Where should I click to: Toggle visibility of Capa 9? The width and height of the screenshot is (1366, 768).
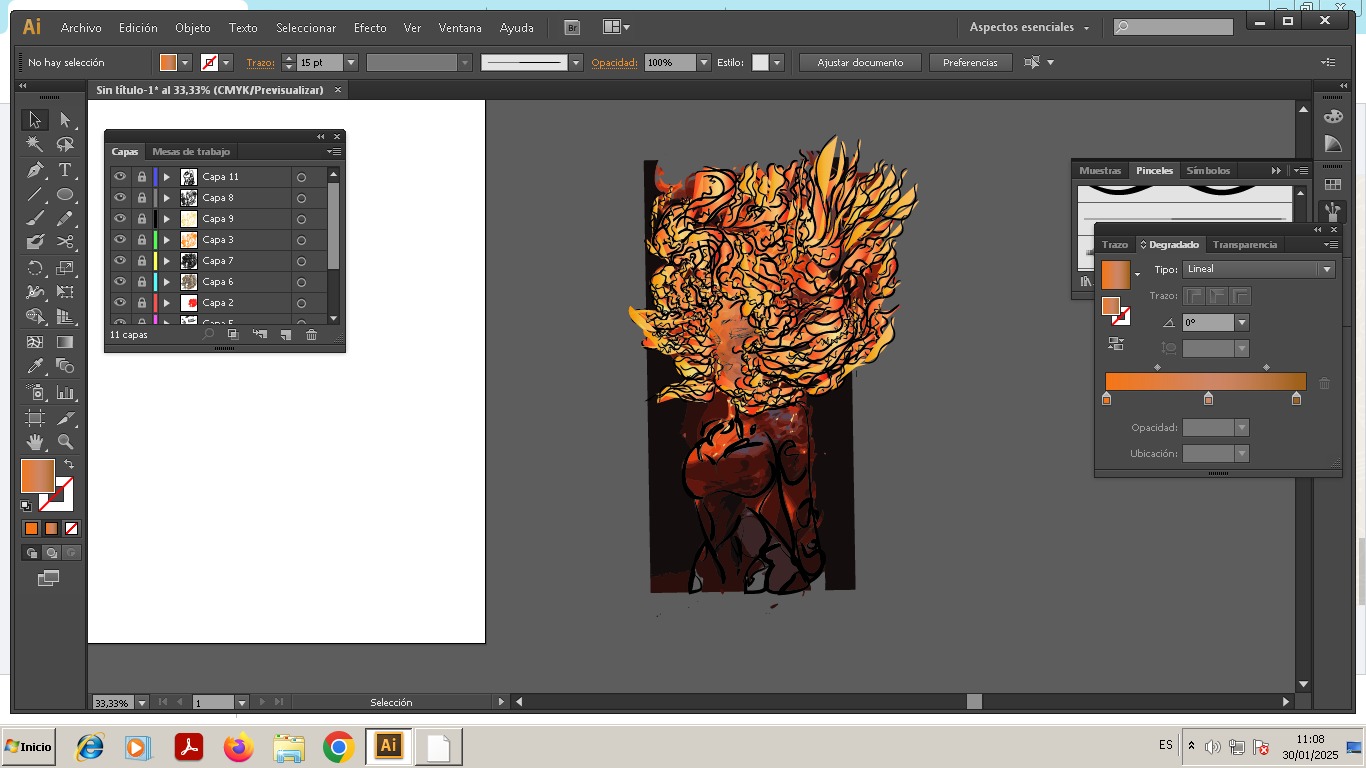pyautogui.click(x=120, y=219)
